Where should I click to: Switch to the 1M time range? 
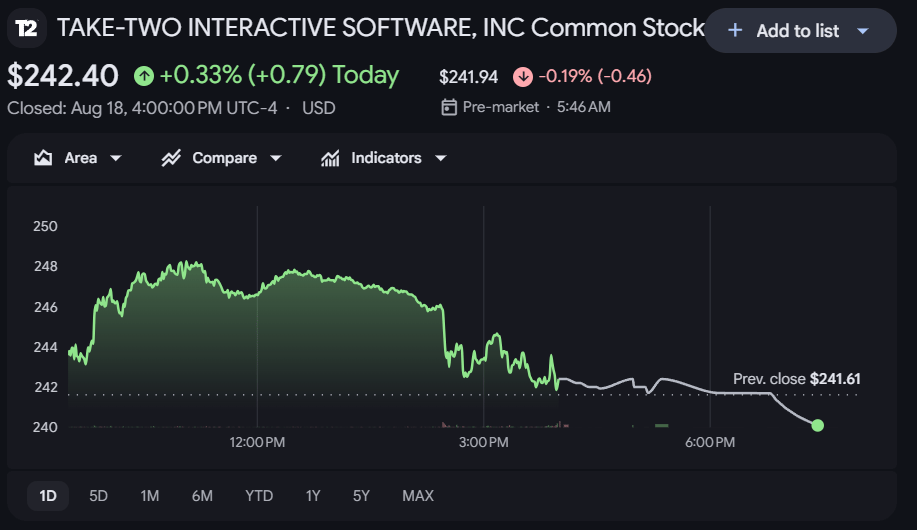[150, 496]
